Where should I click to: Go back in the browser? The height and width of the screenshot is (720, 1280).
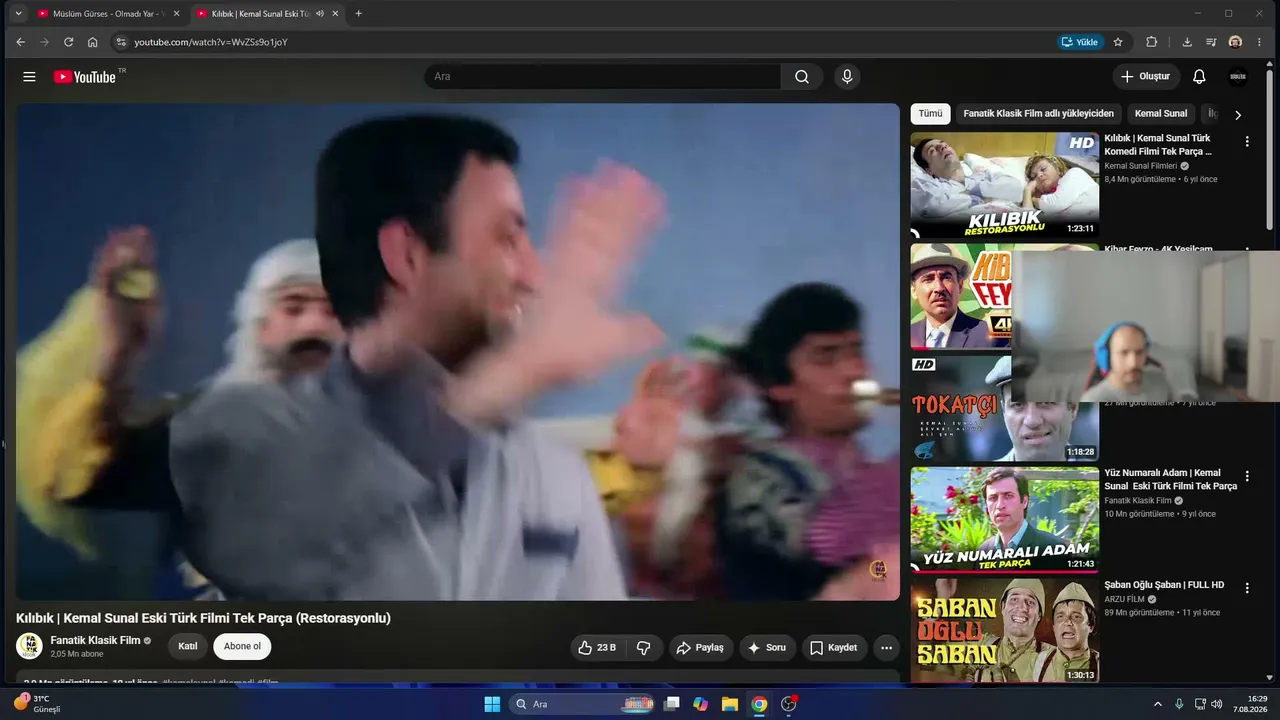pos(20,42)
